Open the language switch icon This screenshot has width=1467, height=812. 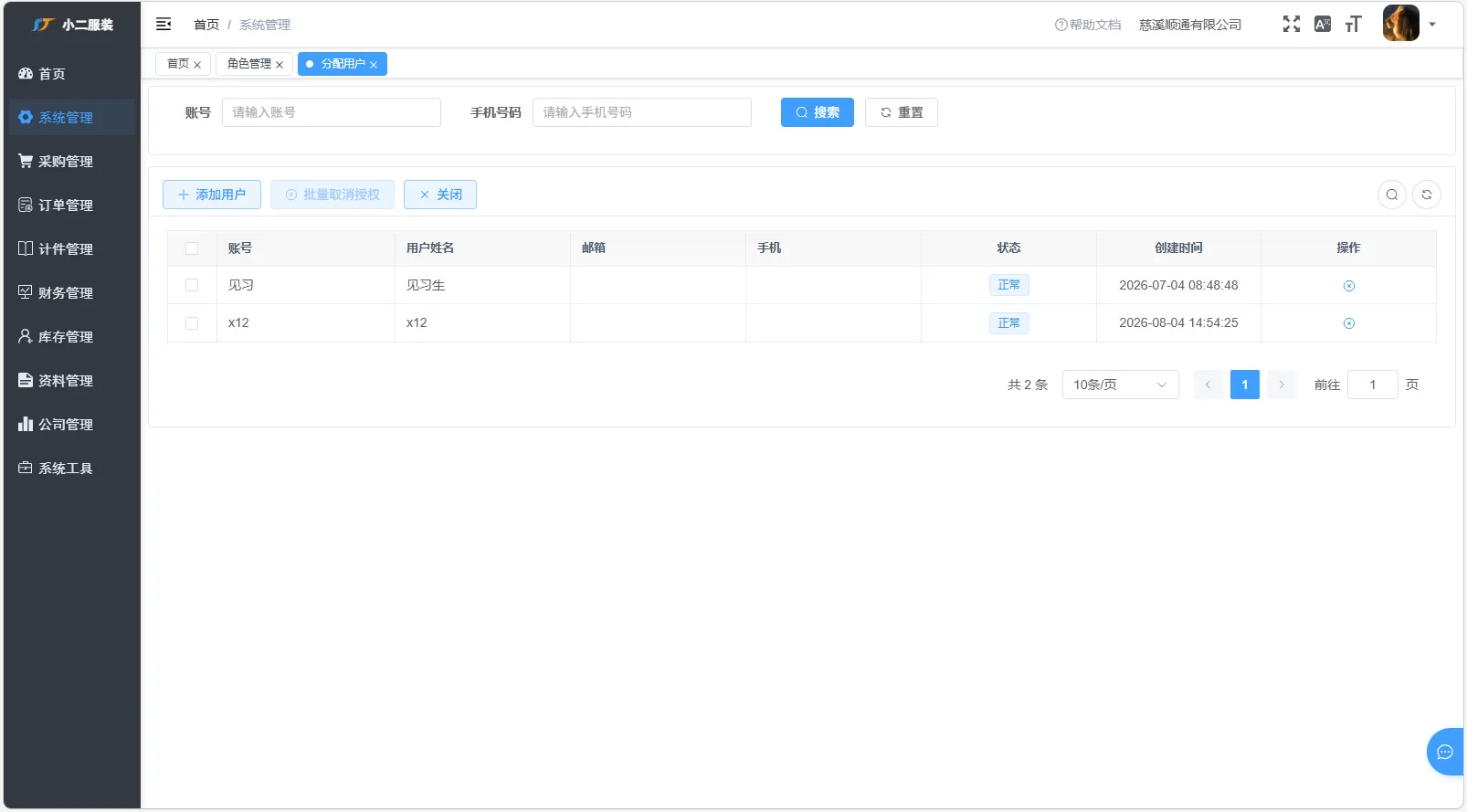click(1323, 25)
